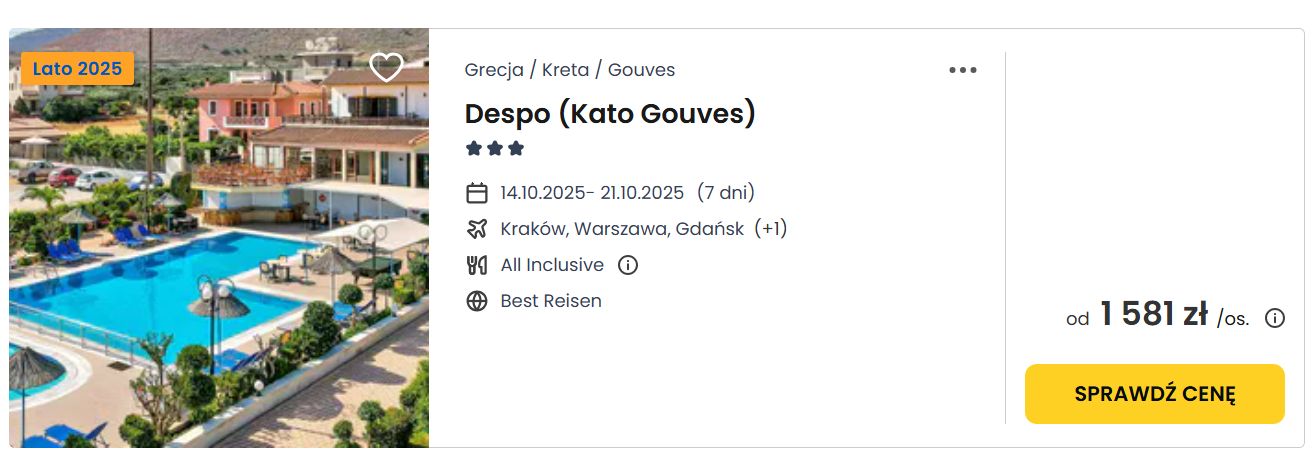Open the hotel pool photo thumbnail
The width and height of the screenshot is (1313, 465).
pyautogui.click(x=219, y=238)
